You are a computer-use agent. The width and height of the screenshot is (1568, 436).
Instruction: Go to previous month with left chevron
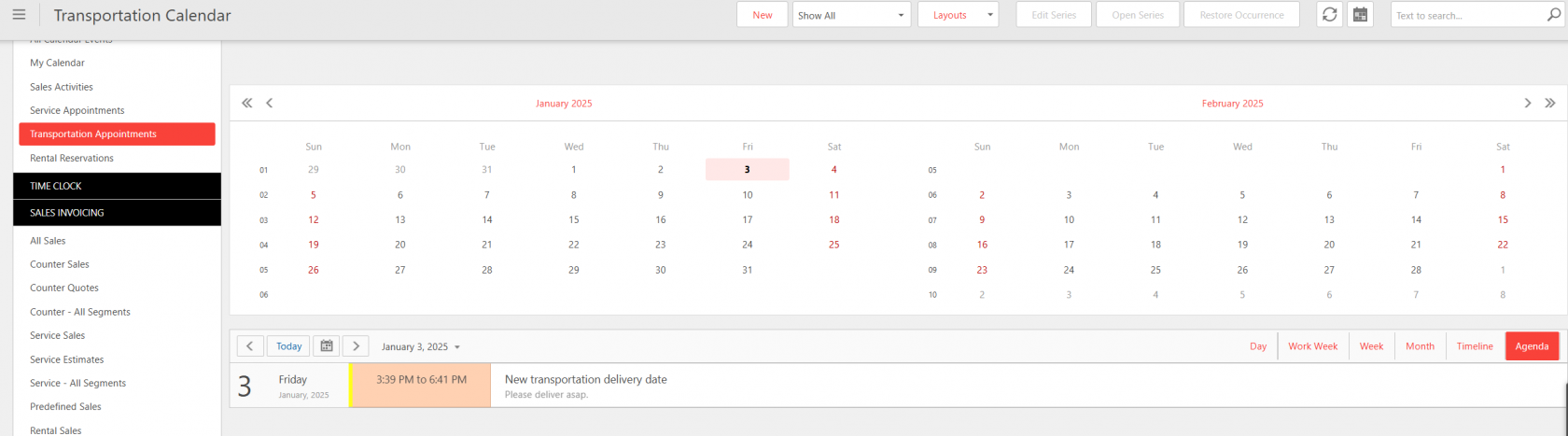pyautogui.click(x=269, y=103)
